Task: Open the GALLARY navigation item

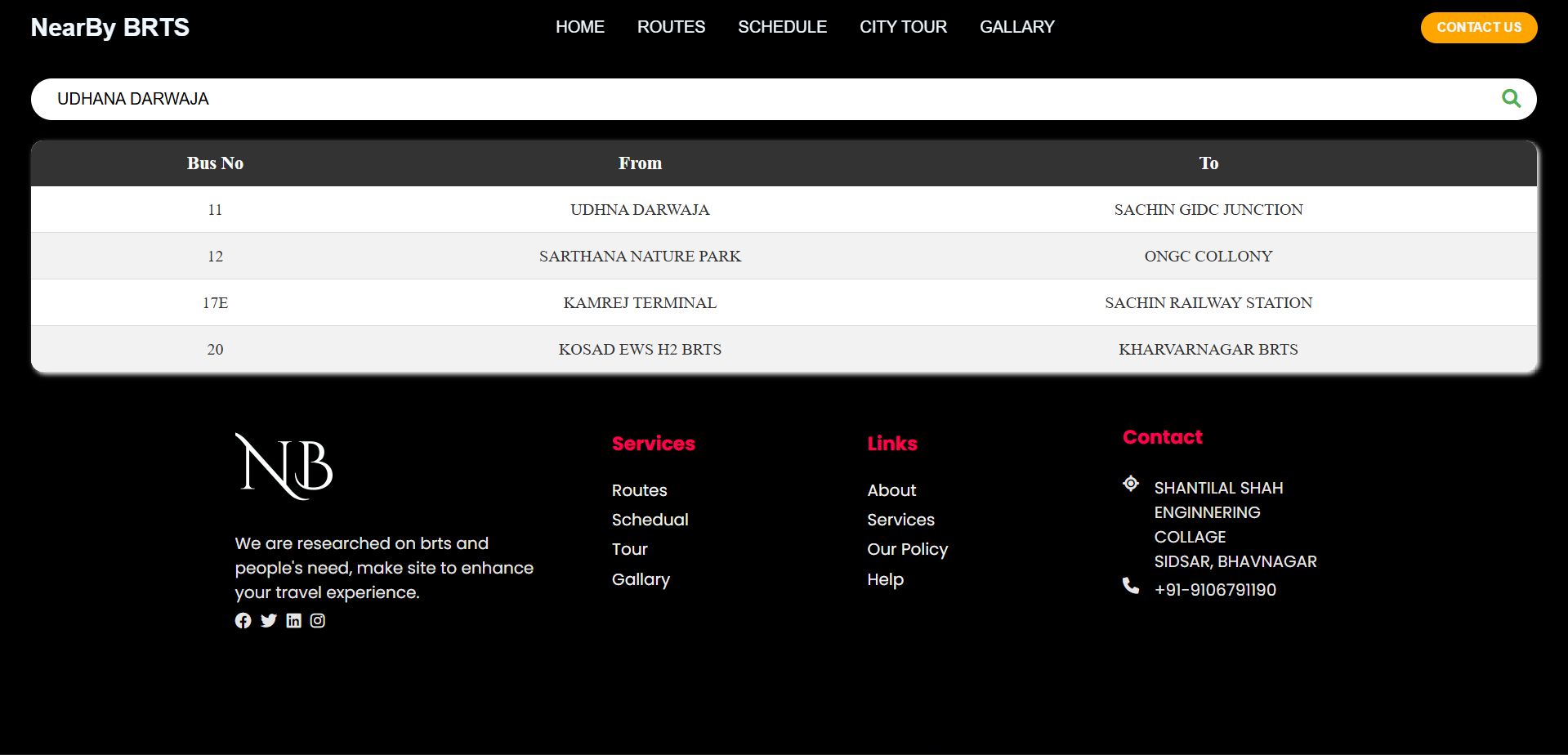Action: tap(1016, 27)
